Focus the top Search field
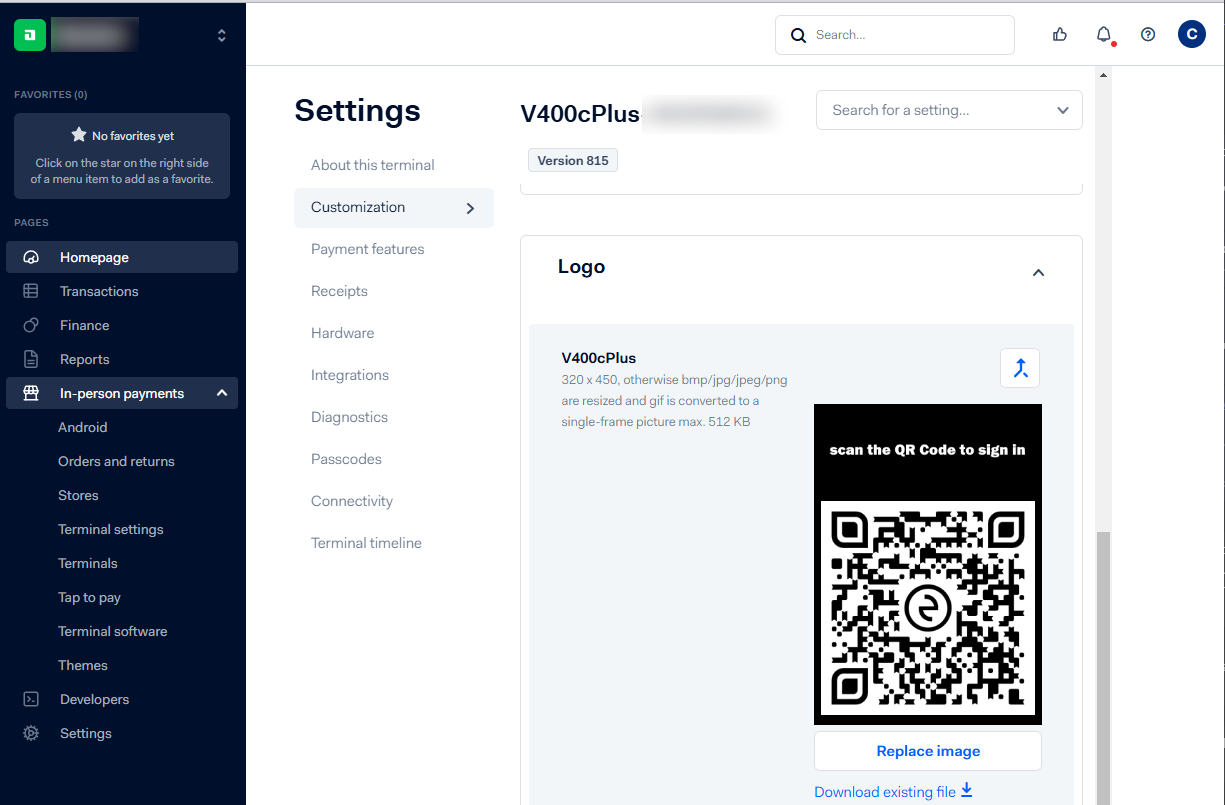The image size is (1225, 805). pyautogui.click(x=895, y=35)
